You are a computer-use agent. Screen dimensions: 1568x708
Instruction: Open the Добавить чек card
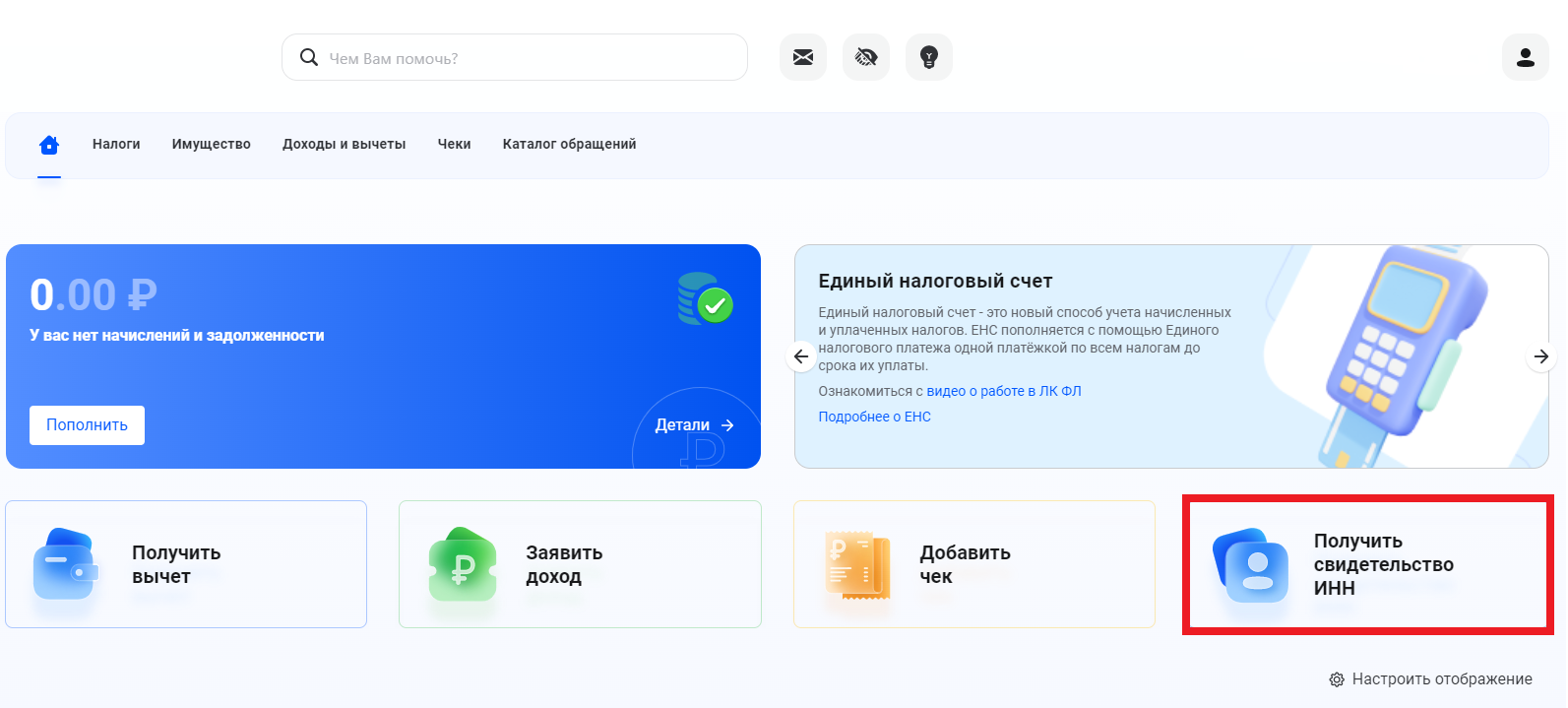(974, 564)
